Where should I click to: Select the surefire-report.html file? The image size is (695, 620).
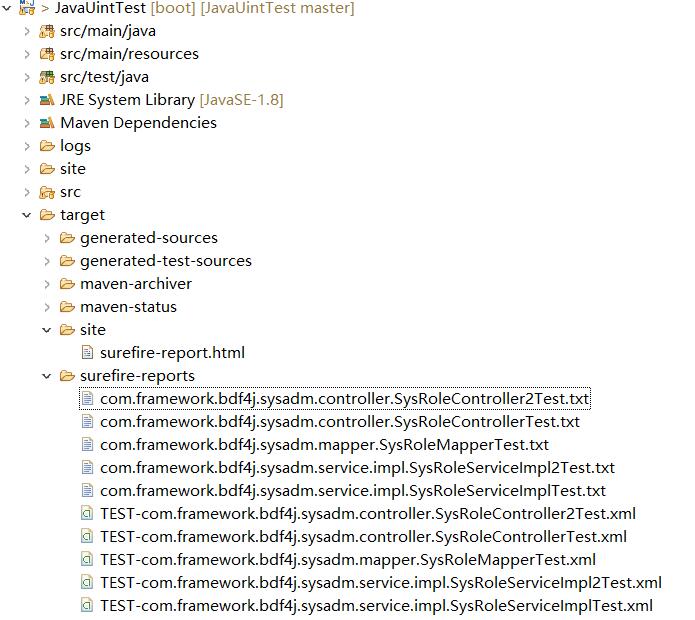tap(172, 353)
